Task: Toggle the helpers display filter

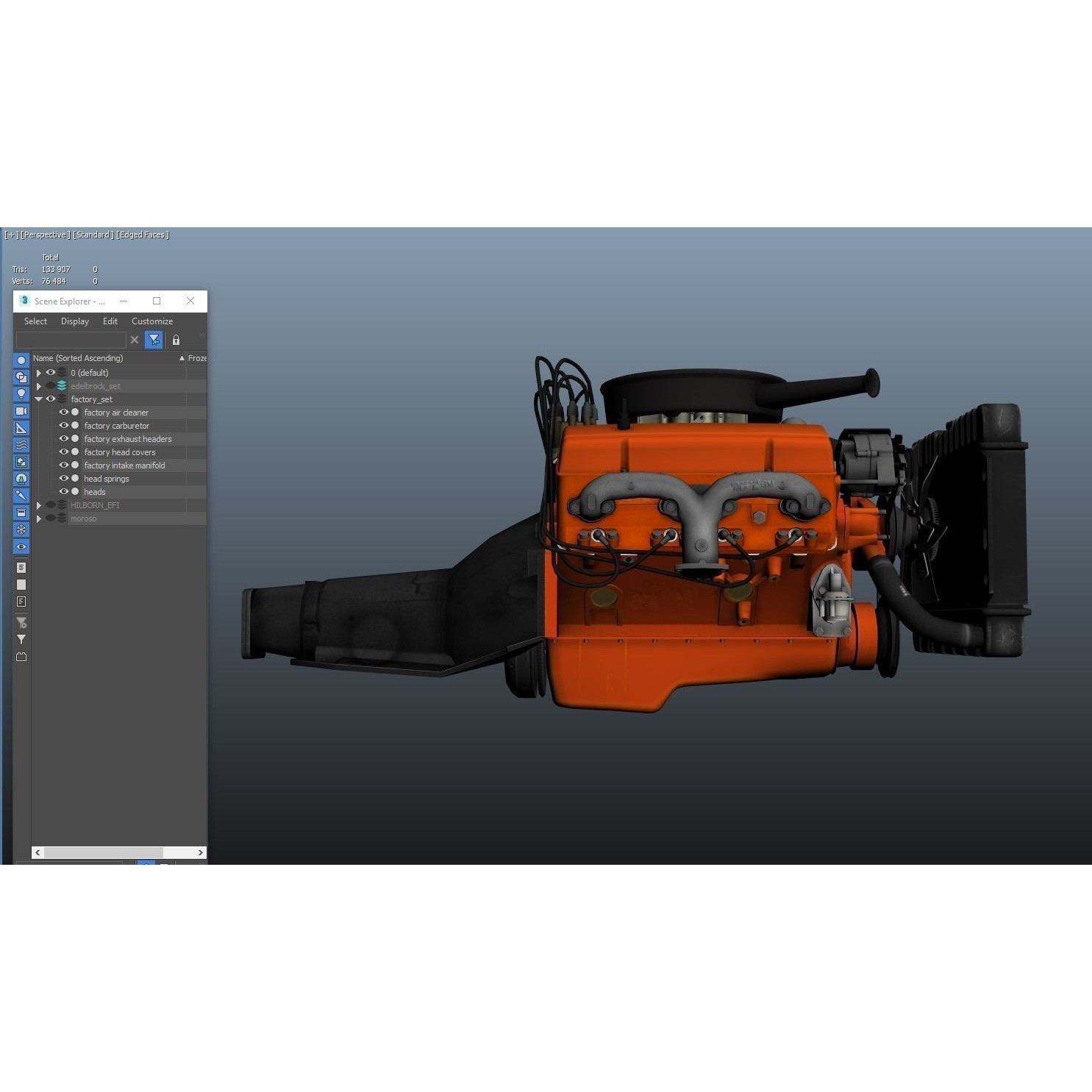Action: [21, 427]
